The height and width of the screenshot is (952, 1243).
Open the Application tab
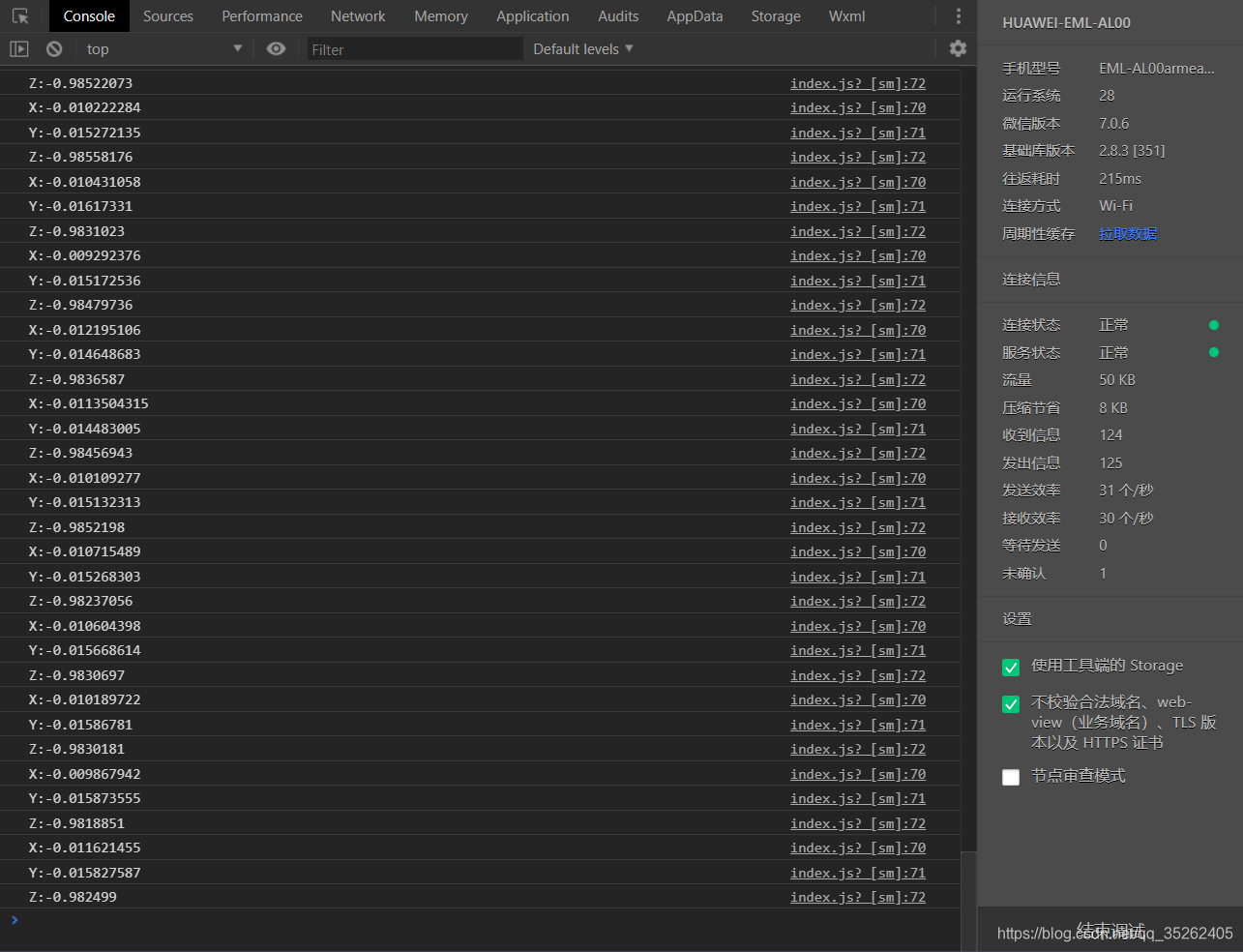pos(533,16)
